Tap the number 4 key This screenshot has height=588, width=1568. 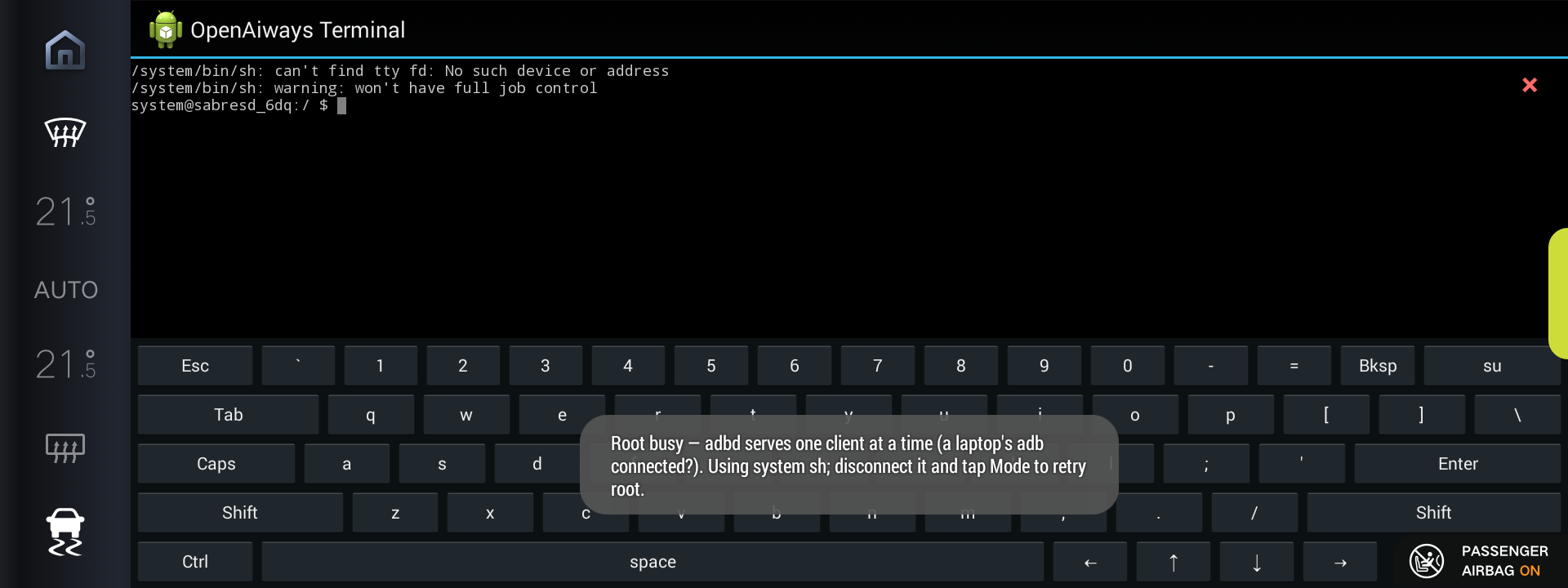click(628, 366)
